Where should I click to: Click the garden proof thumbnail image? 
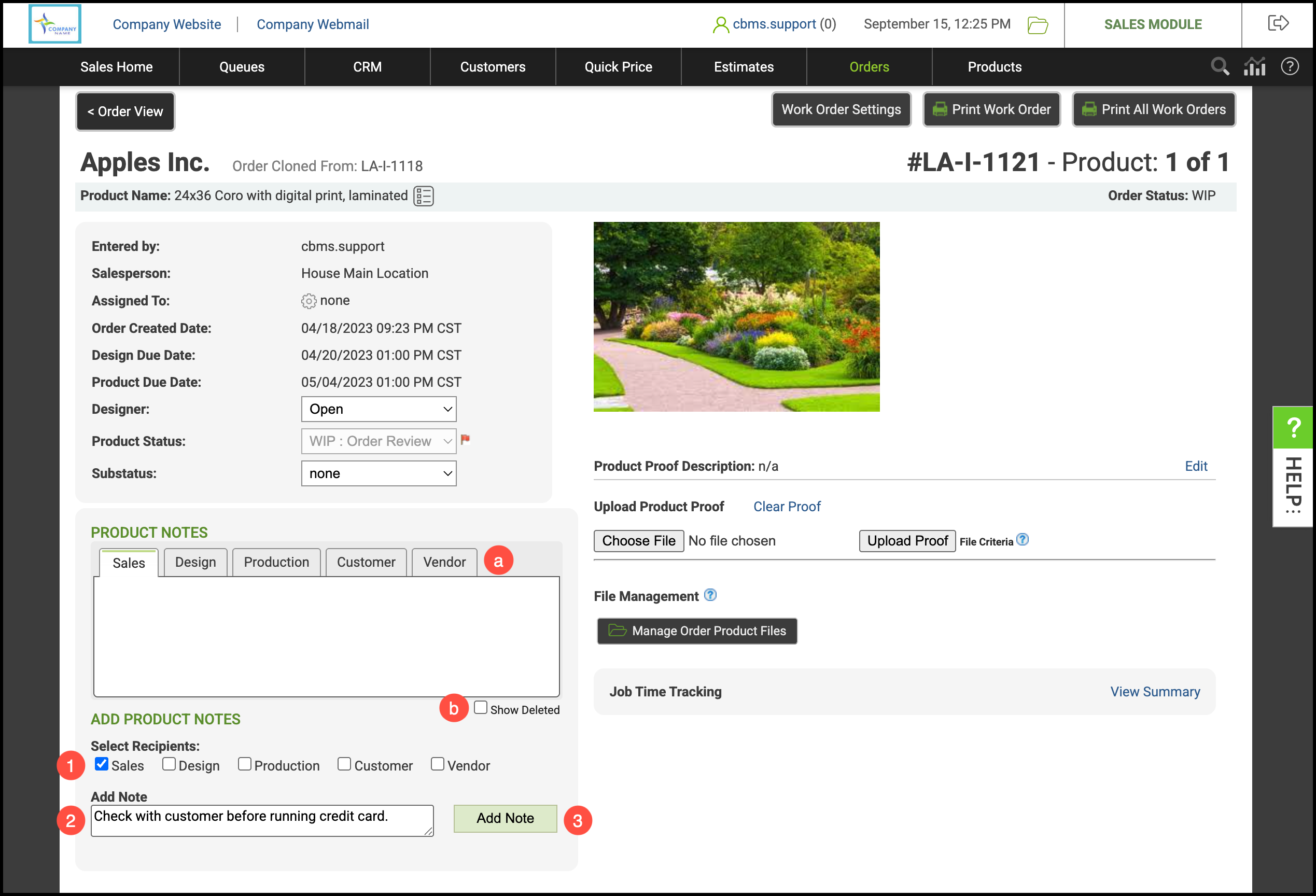736,317
